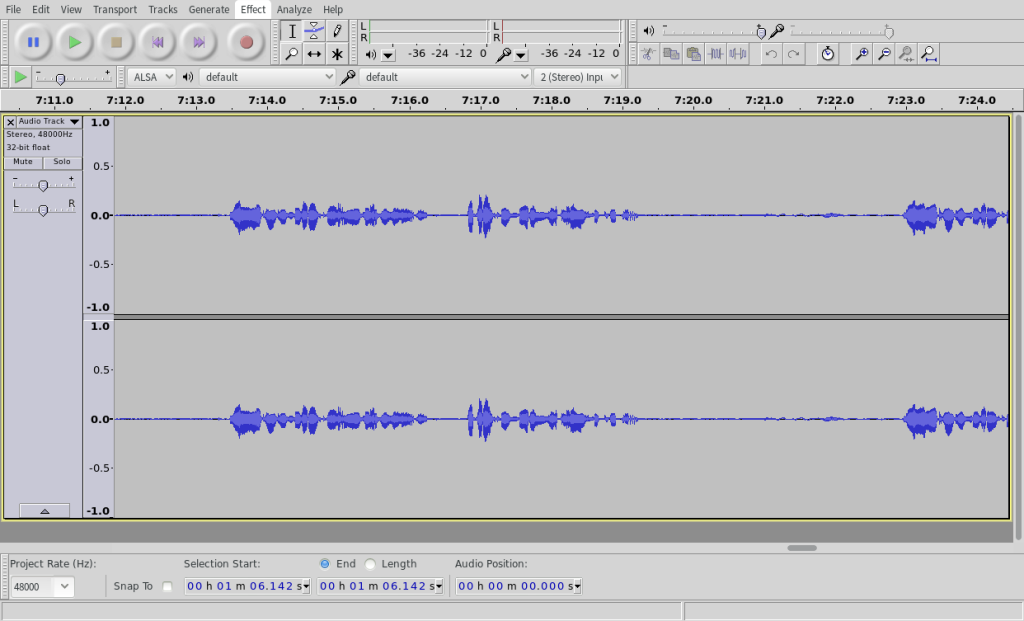The width and height of the screenshot is (1024, 621).
Task: Select the Draw (pencil) tool
Action: [337, 31]
